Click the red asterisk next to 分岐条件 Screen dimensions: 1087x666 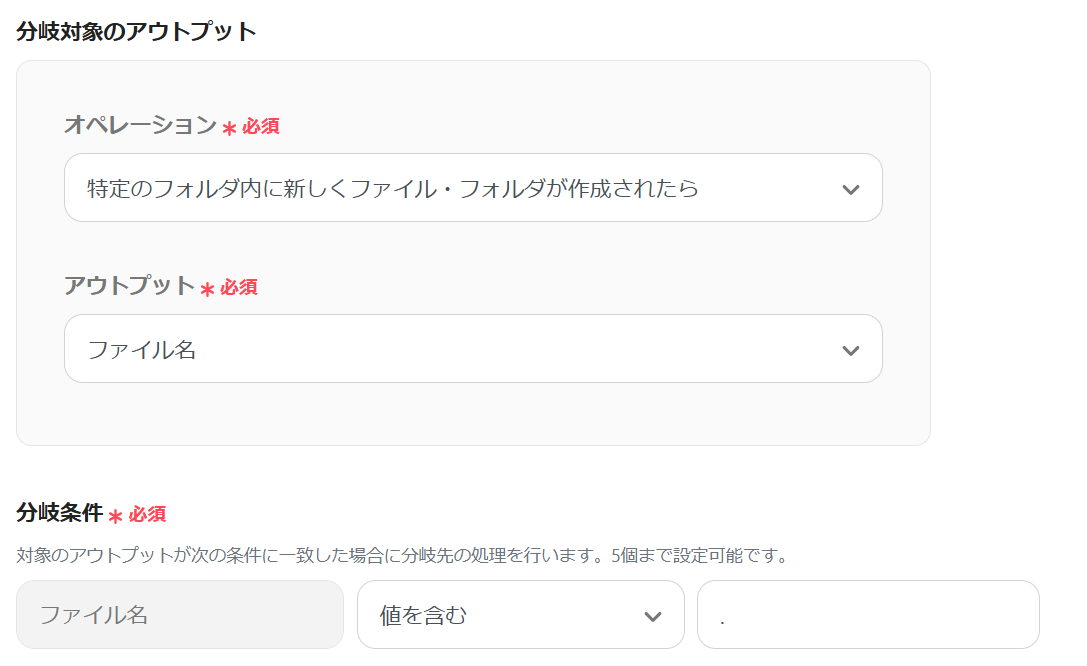click(116, 516)
